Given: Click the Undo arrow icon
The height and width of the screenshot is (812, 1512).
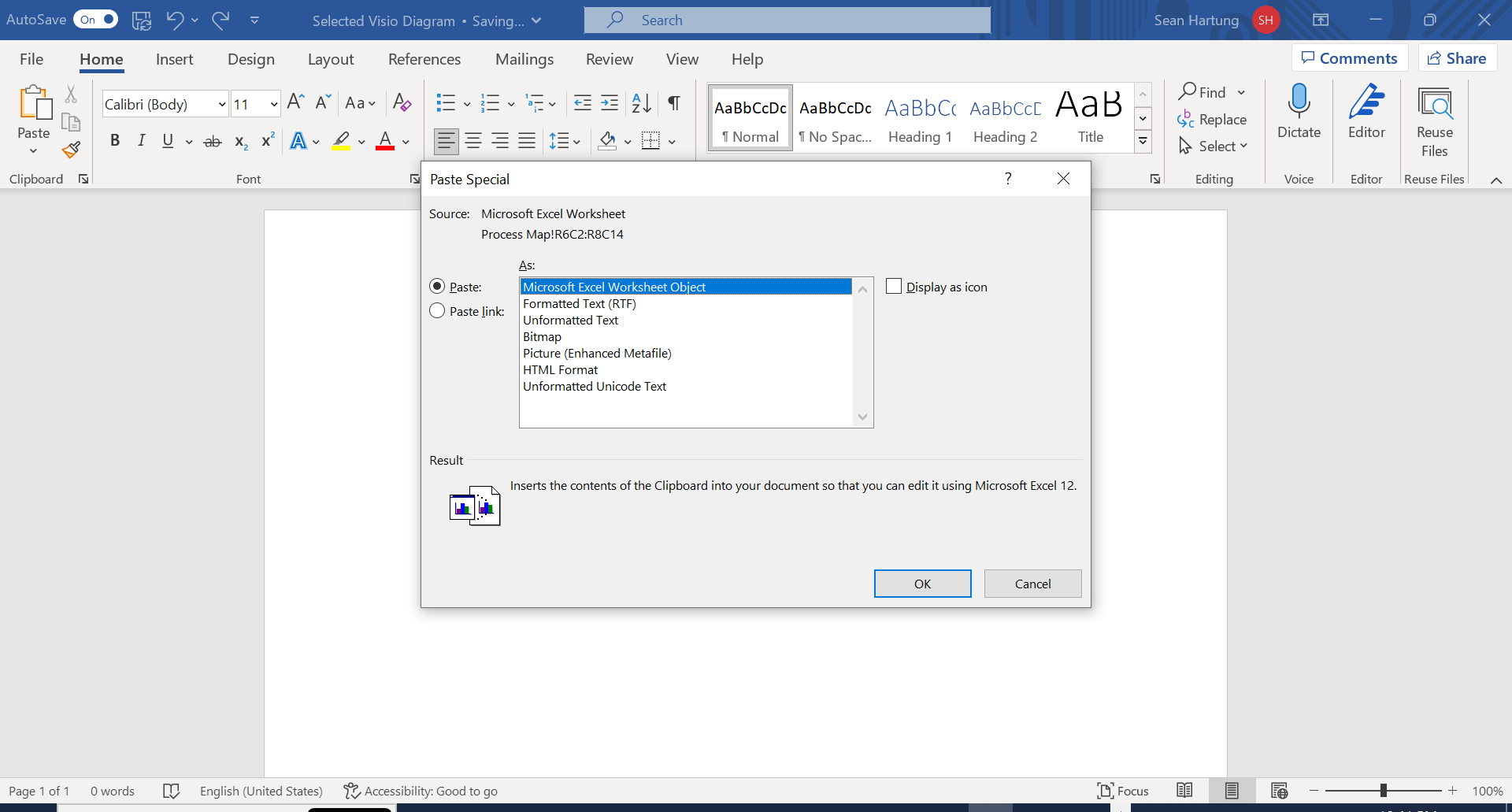Looking at the screenshot, I should tap(175, 20).
